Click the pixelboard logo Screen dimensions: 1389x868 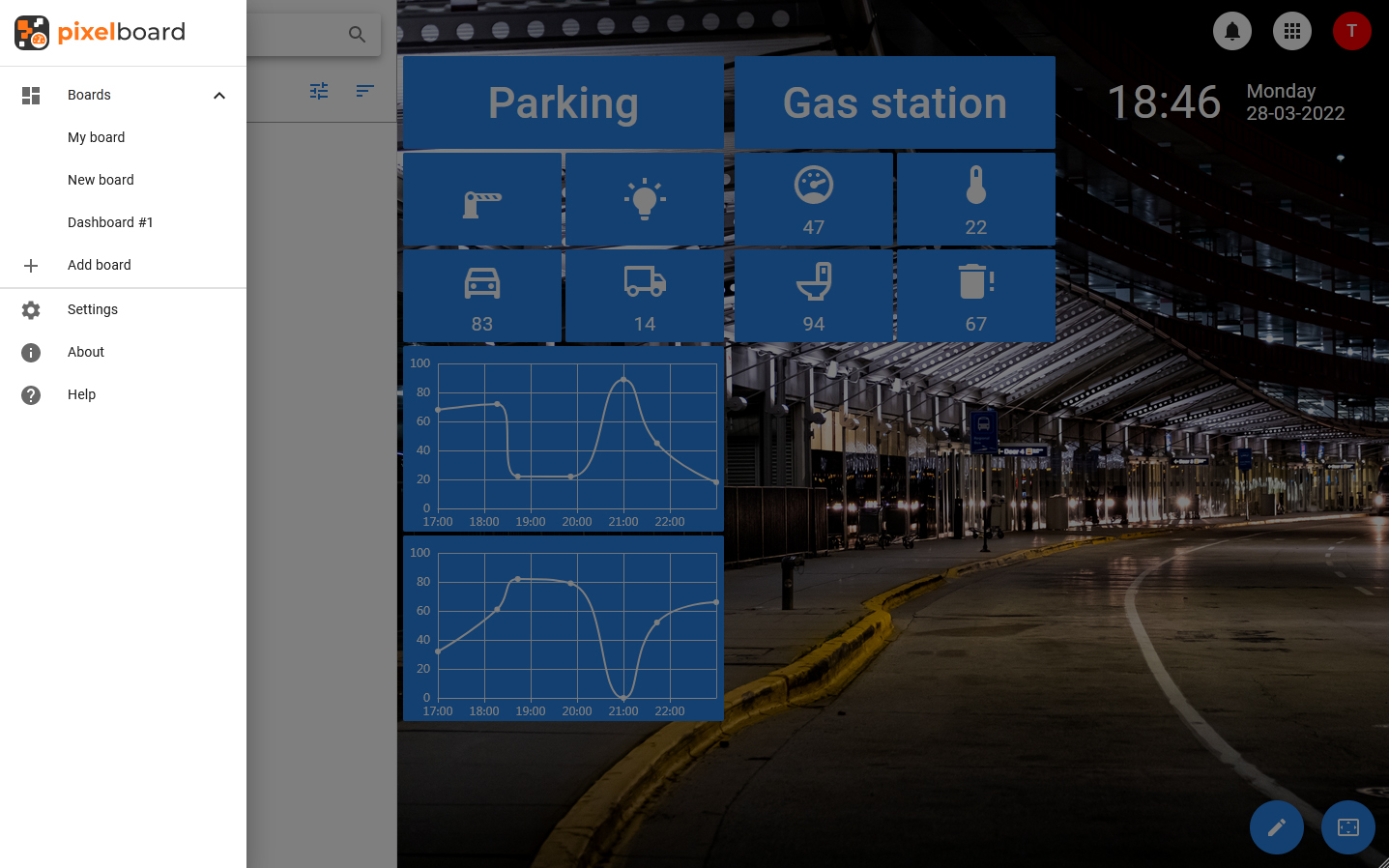coord(101,33)
